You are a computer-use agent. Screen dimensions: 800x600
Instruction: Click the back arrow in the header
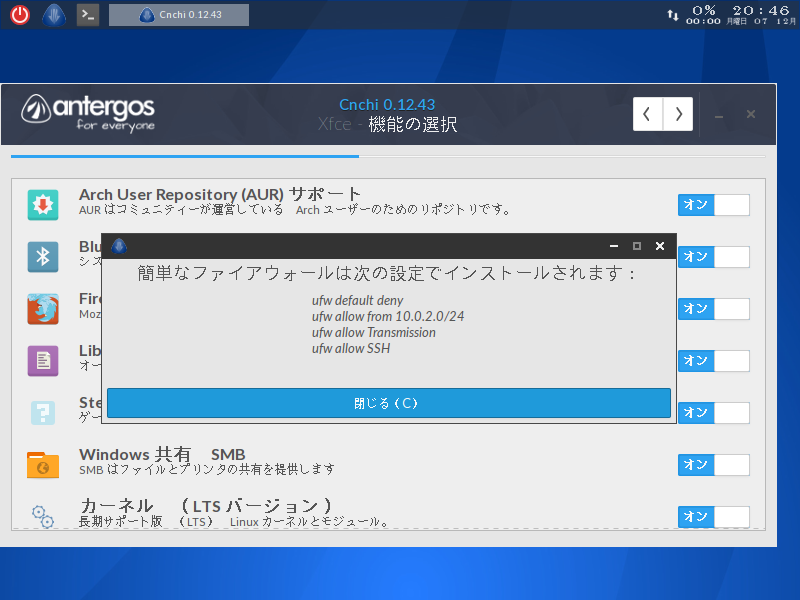(648, 114)
